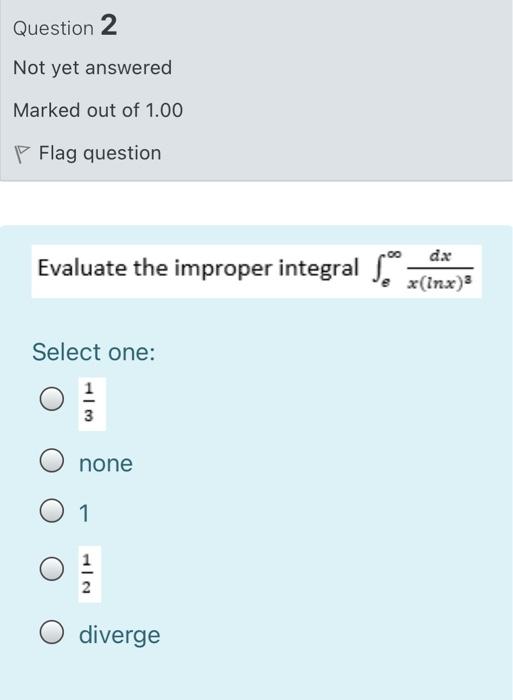Click the flag icon beside Flag question

tap(21, 154)
